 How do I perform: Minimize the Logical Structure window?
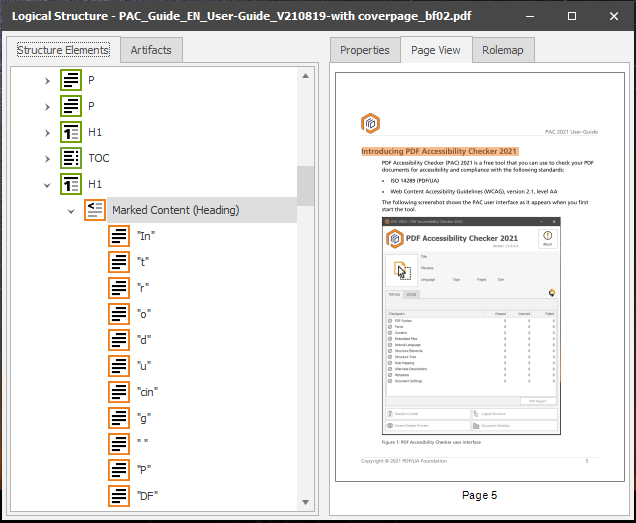(530, 16)
